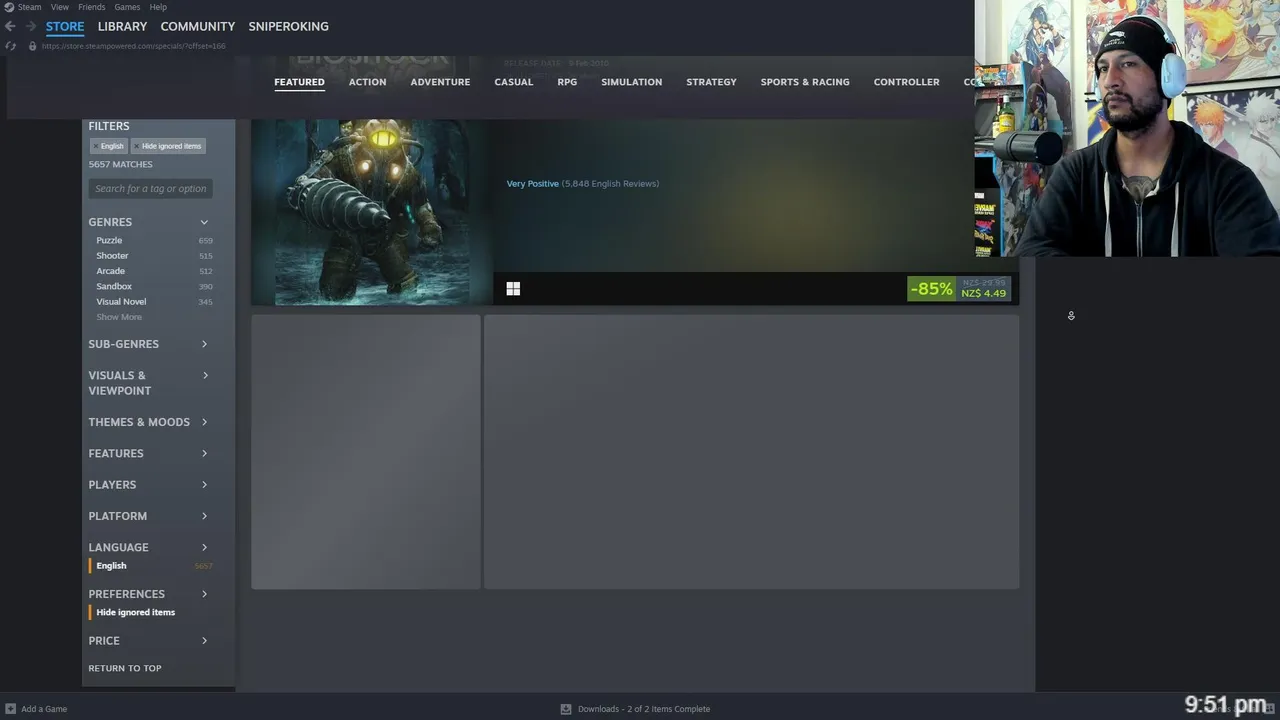The width and height of the screenshot is (1280, 720).
Task: Remove the English filter tag
Action: point(96,146)
